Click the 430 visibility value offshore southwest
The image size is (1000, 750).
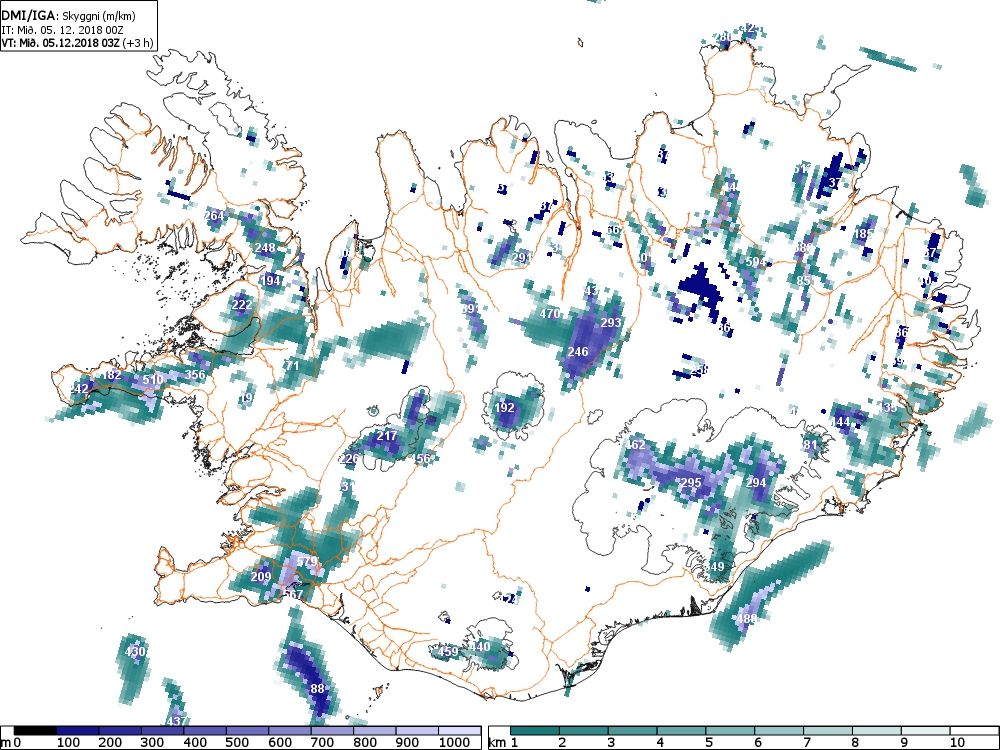pyautogui.click(x=135, y=652)
